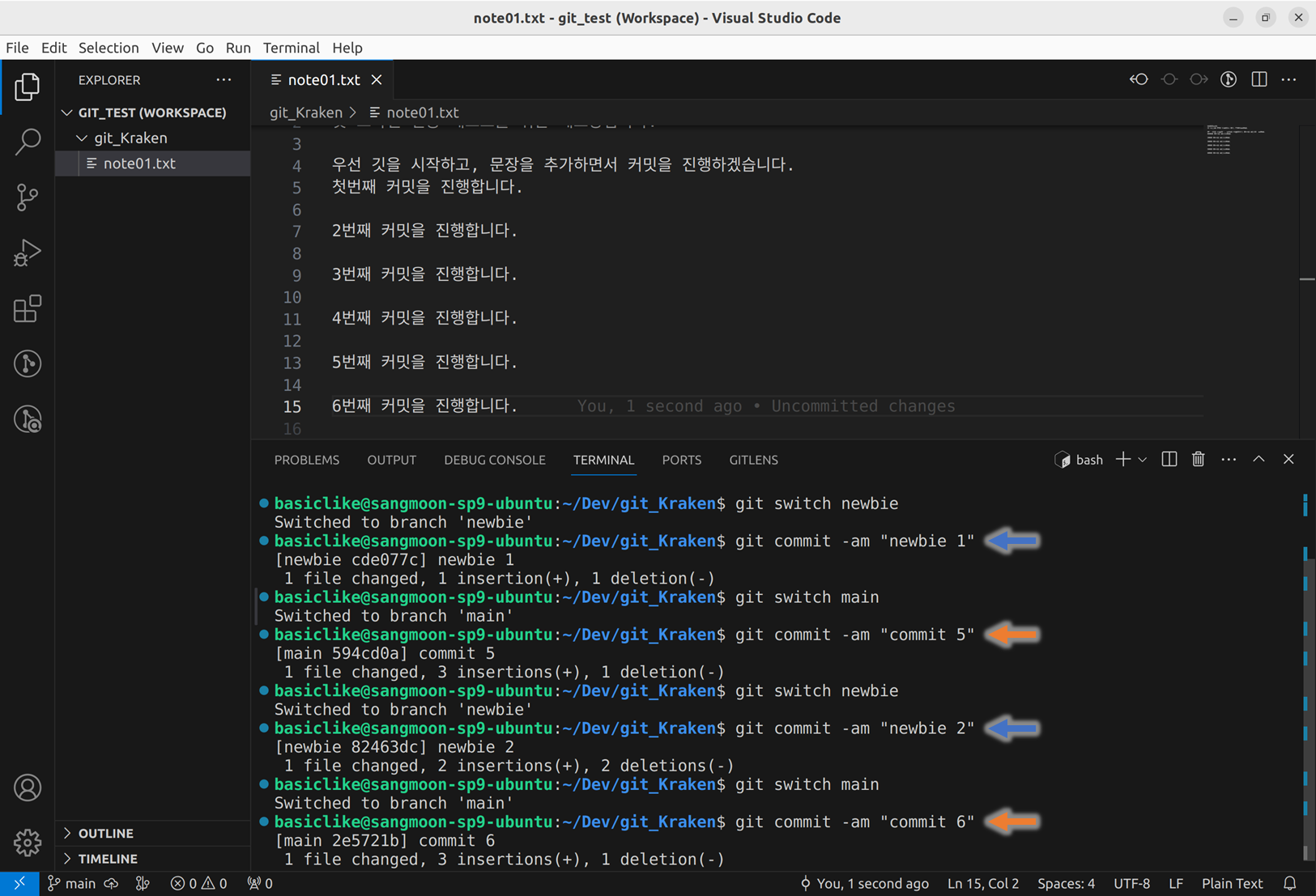Open the Help menu
Image resolution: width=1316 pixels, height=896 pixels.
pos(347,48)
